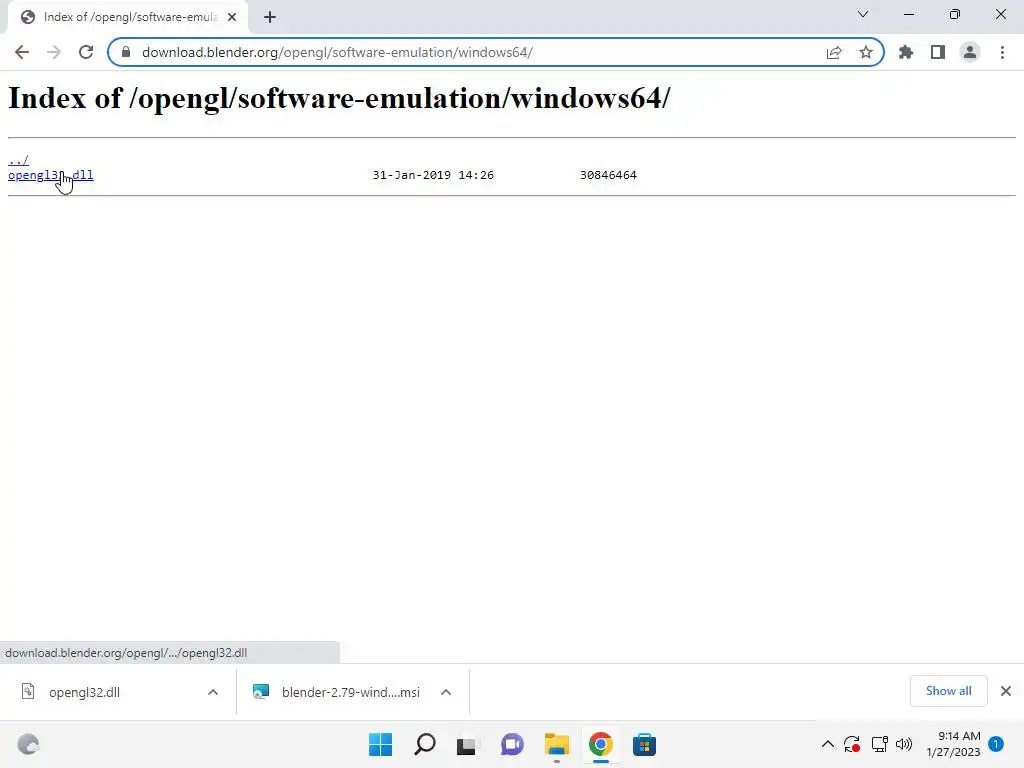Open the tab search dropdown arrow
The image size is (1024, 768).
[863, 14]
